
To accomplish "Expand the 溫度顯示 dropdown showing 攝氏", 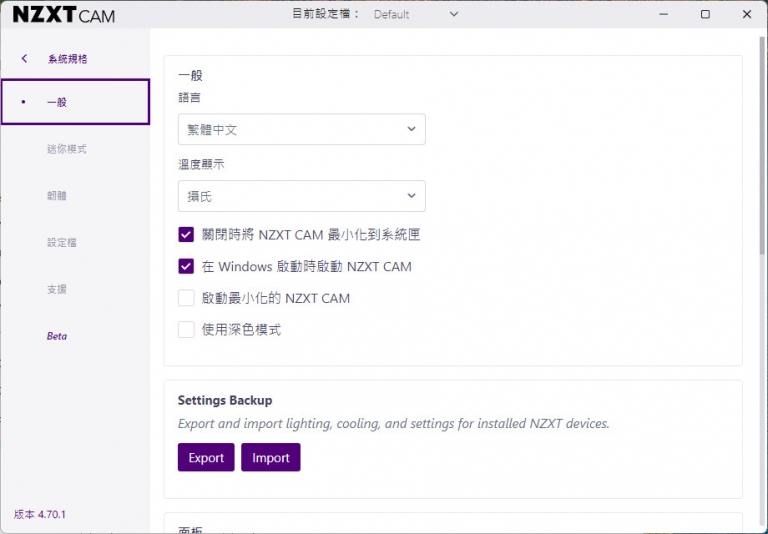I will pos(302,196).
